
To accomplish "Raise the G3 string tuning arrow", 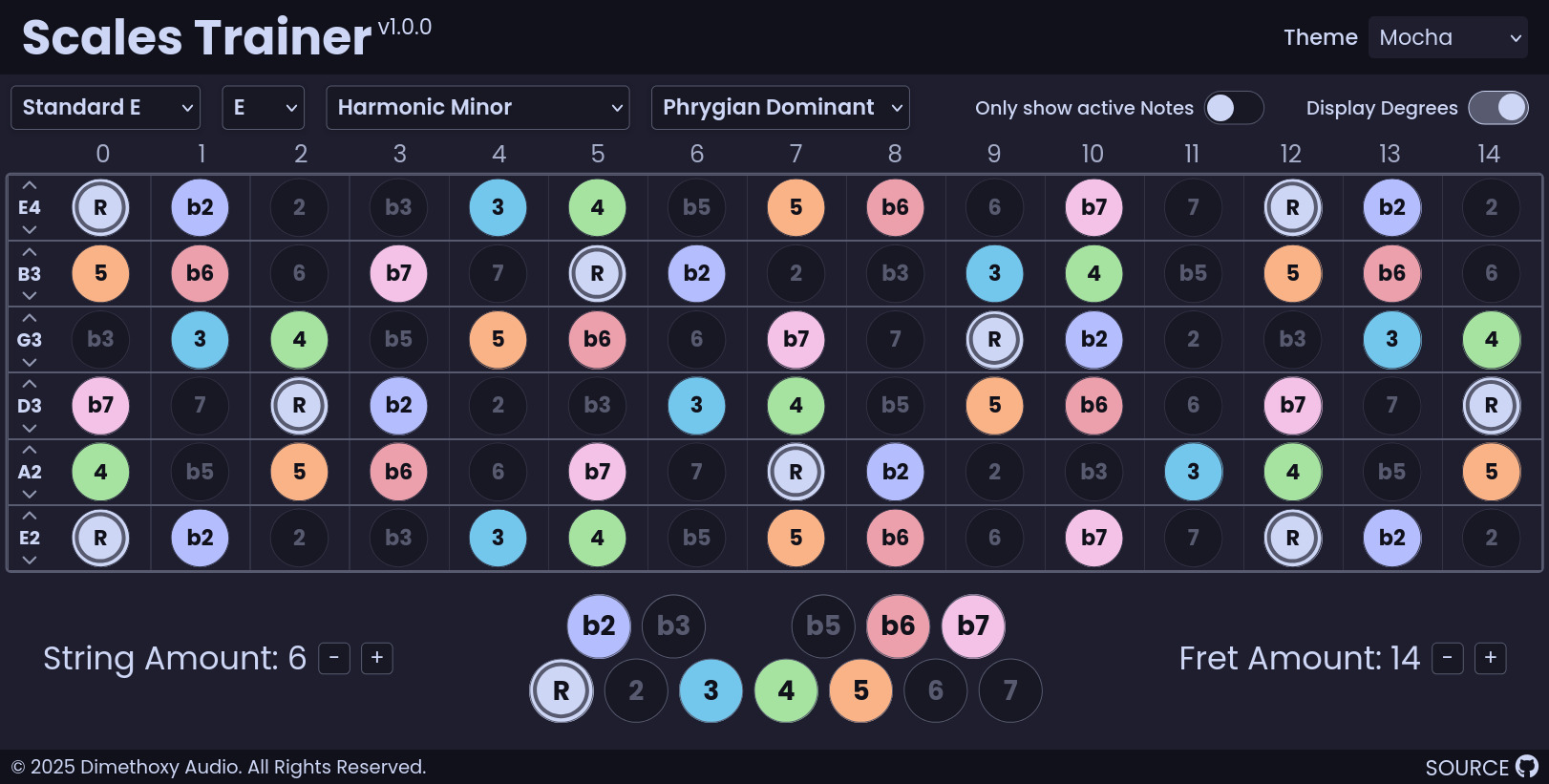I will point(30,317).
